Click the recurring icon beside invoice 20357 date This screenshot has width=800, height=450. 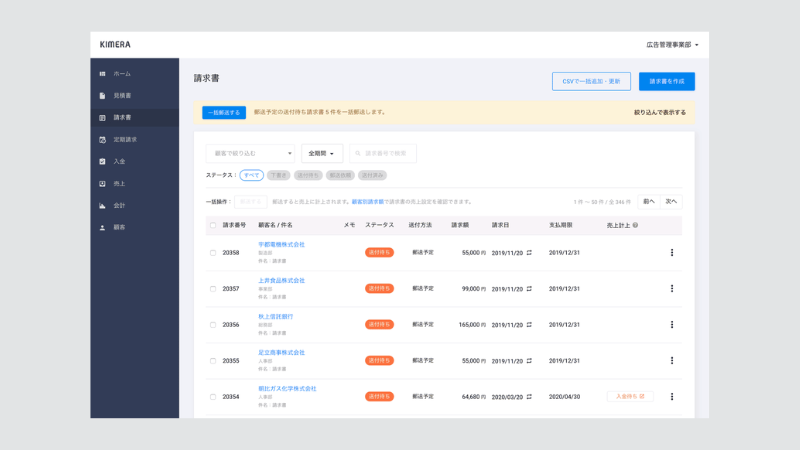[x=527, y=289]
